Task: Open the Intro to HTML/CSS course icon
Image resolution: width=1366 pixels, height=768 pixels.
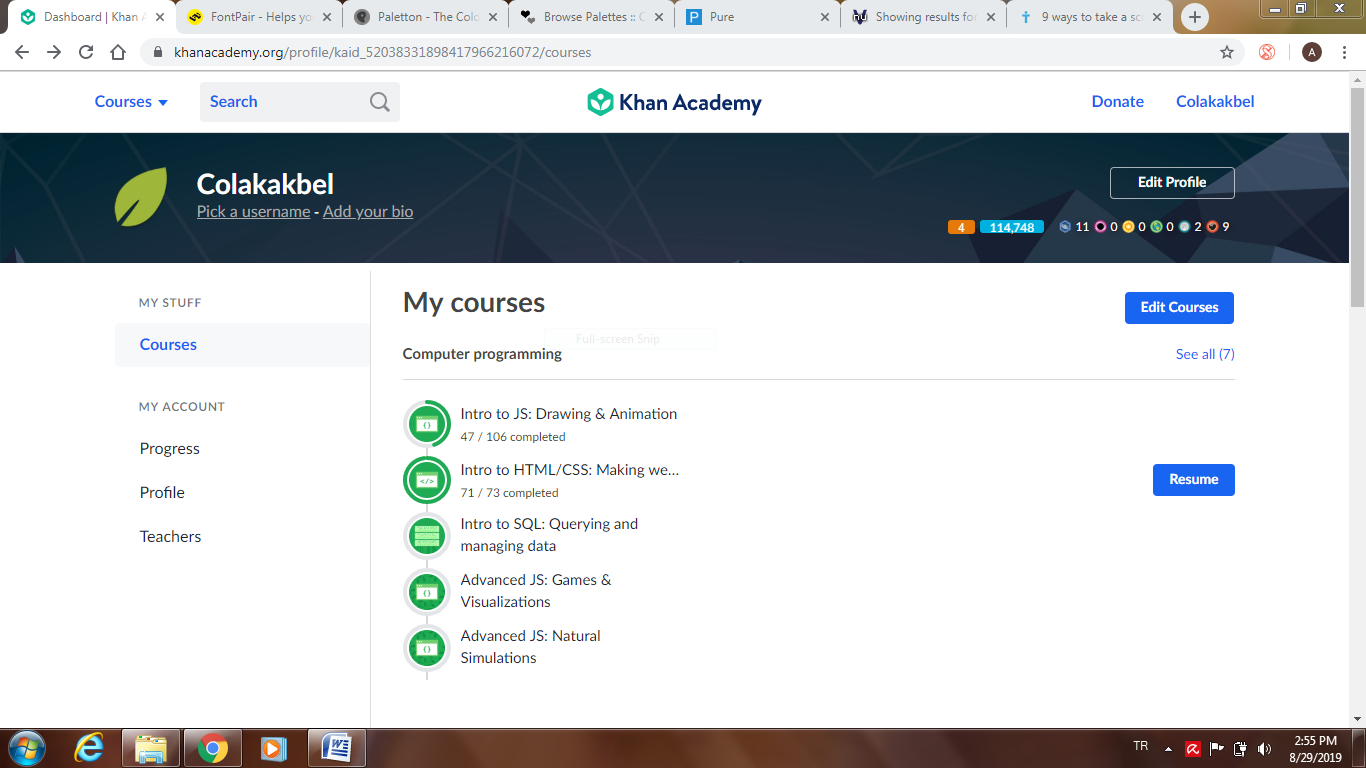Action: [427, 480]
